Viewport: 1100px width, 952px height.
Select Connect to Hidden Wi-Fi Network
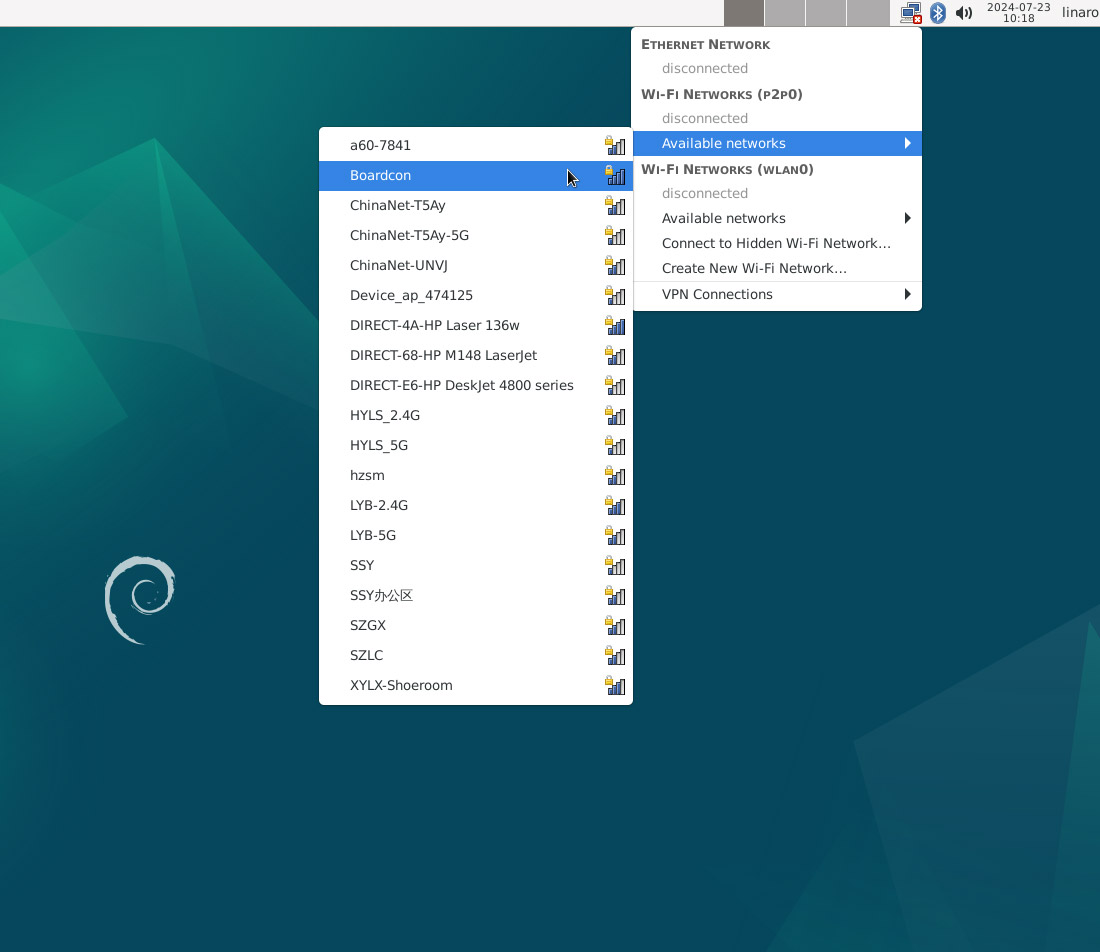coord(776,243)
